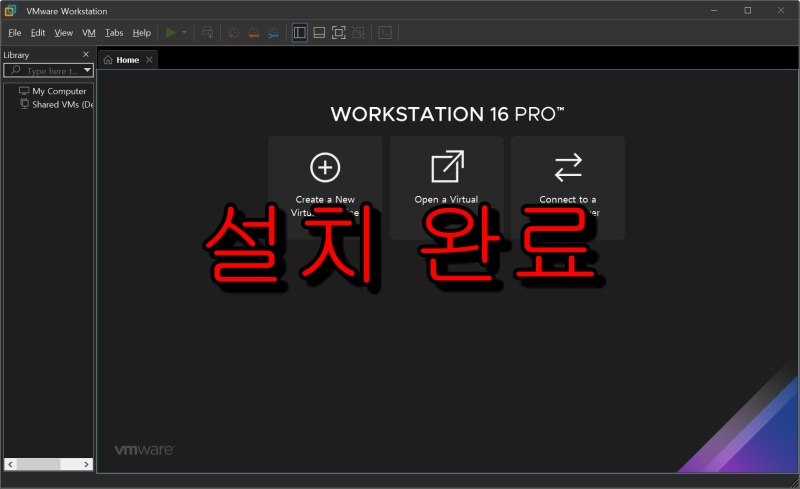800x489 pixels.
Task: Click Send Ctrl+Alt+Del toolbar icon
Action: (x=208, y=33)
